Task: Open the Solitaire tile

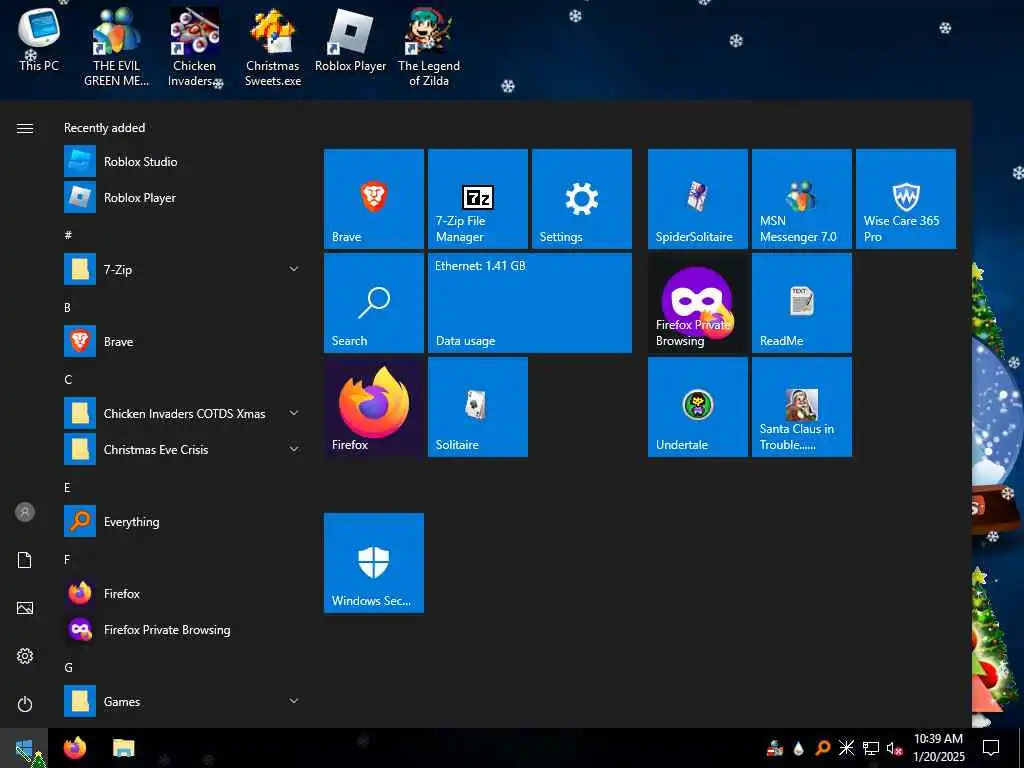Action: [x=477, y=407]
